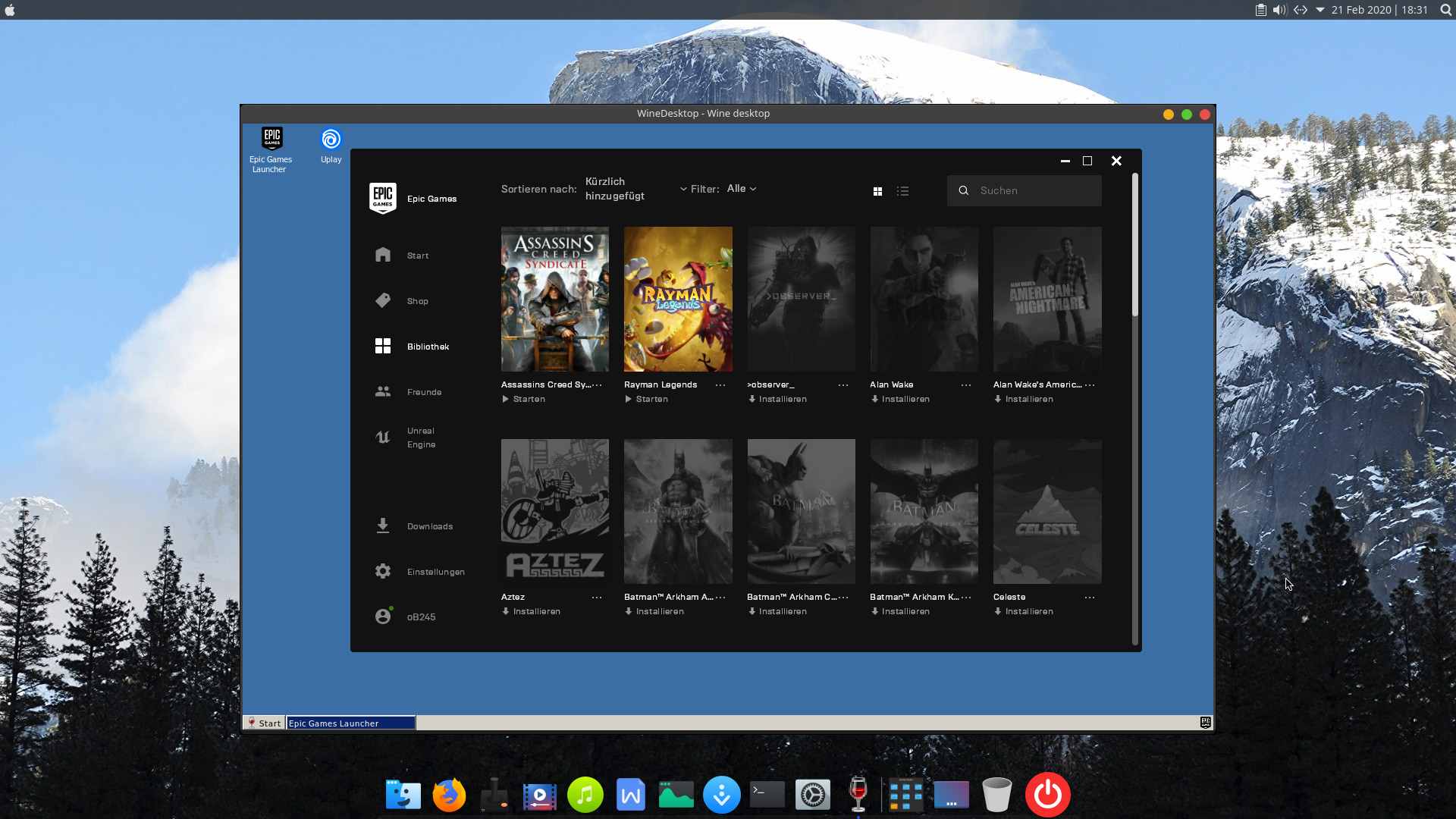Install Alan Wake

coord(900,399)
